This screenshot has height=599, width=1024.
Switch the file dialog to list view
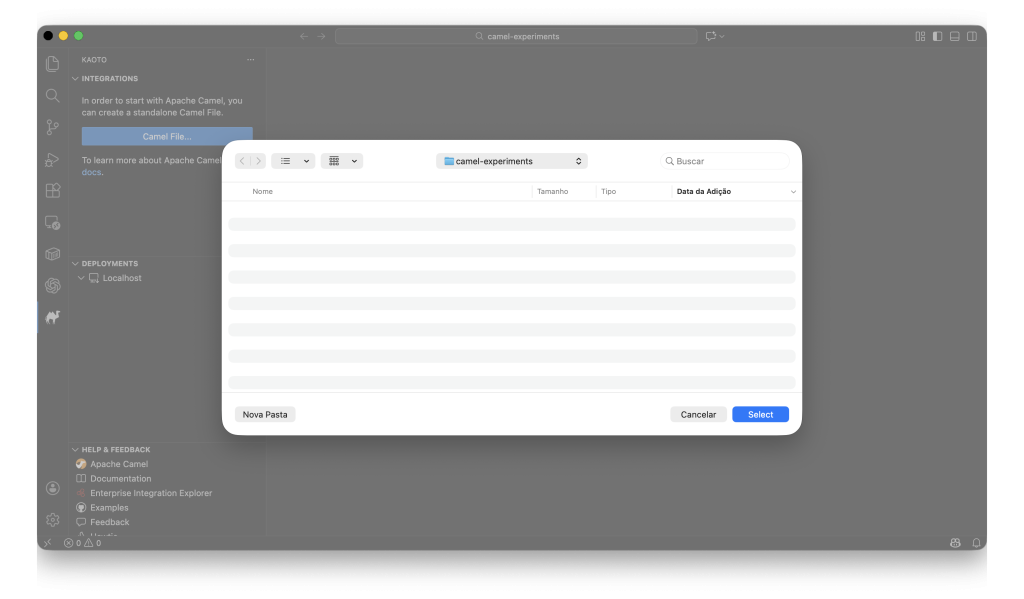pyautogui.click(x=288, y=160)
